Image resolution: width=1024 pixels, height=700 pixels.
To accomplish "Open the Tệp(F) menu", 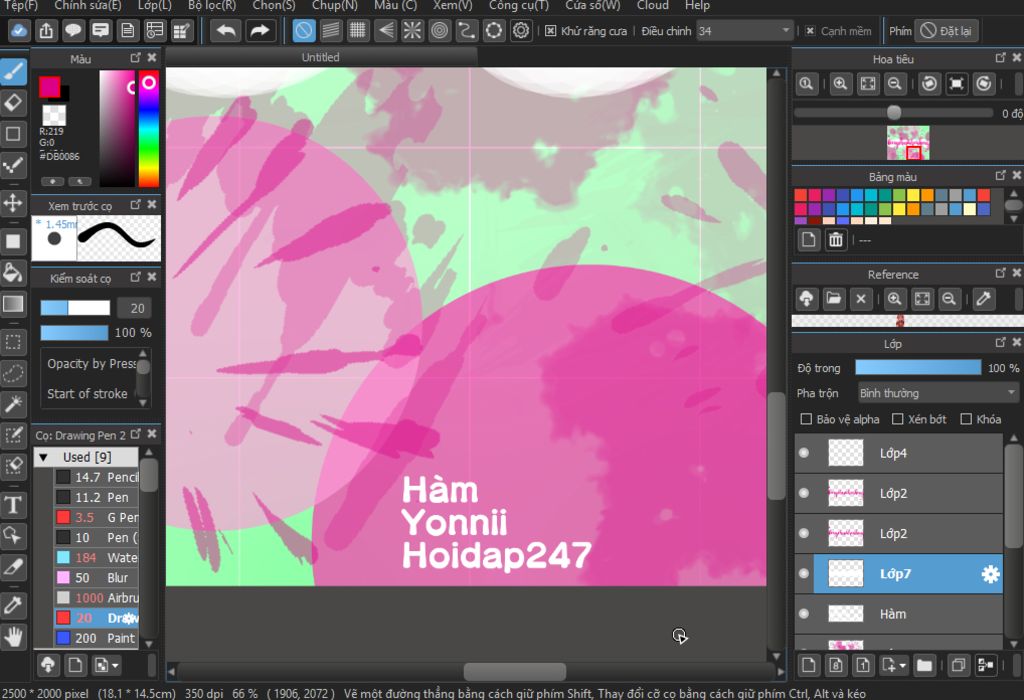I will point(21,6).
